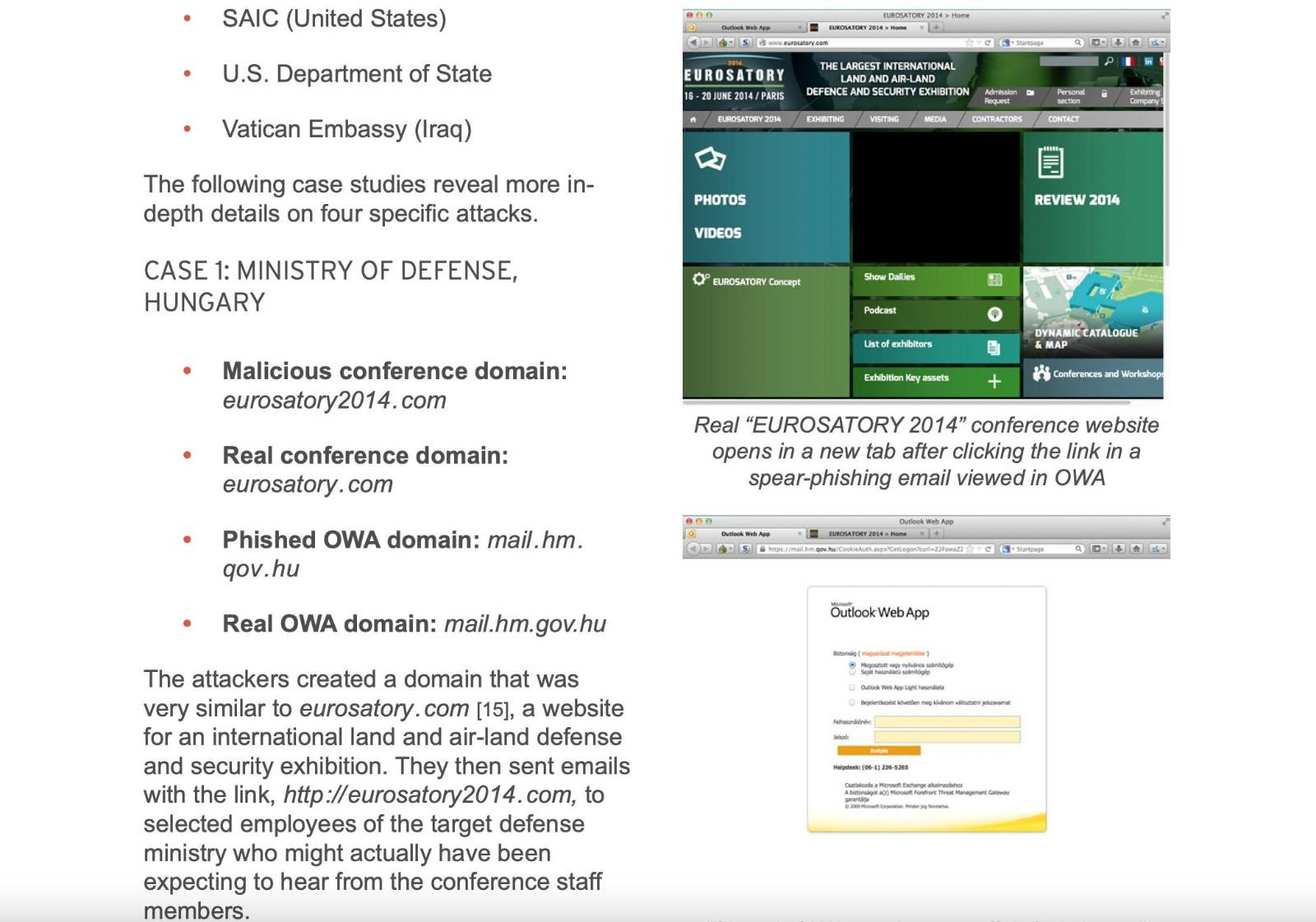Open the EXHIBITING menu on Eurosatory navbar
This screenshot has height=922, width=1316.
[x=825, y=119]
